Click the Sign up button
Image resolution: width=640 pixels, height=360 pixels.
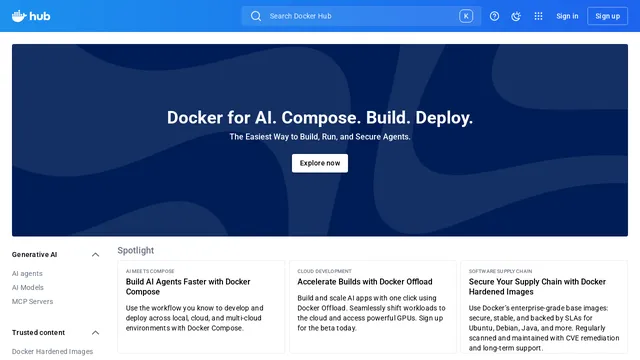pyautogui.click(x=607, y=16)
